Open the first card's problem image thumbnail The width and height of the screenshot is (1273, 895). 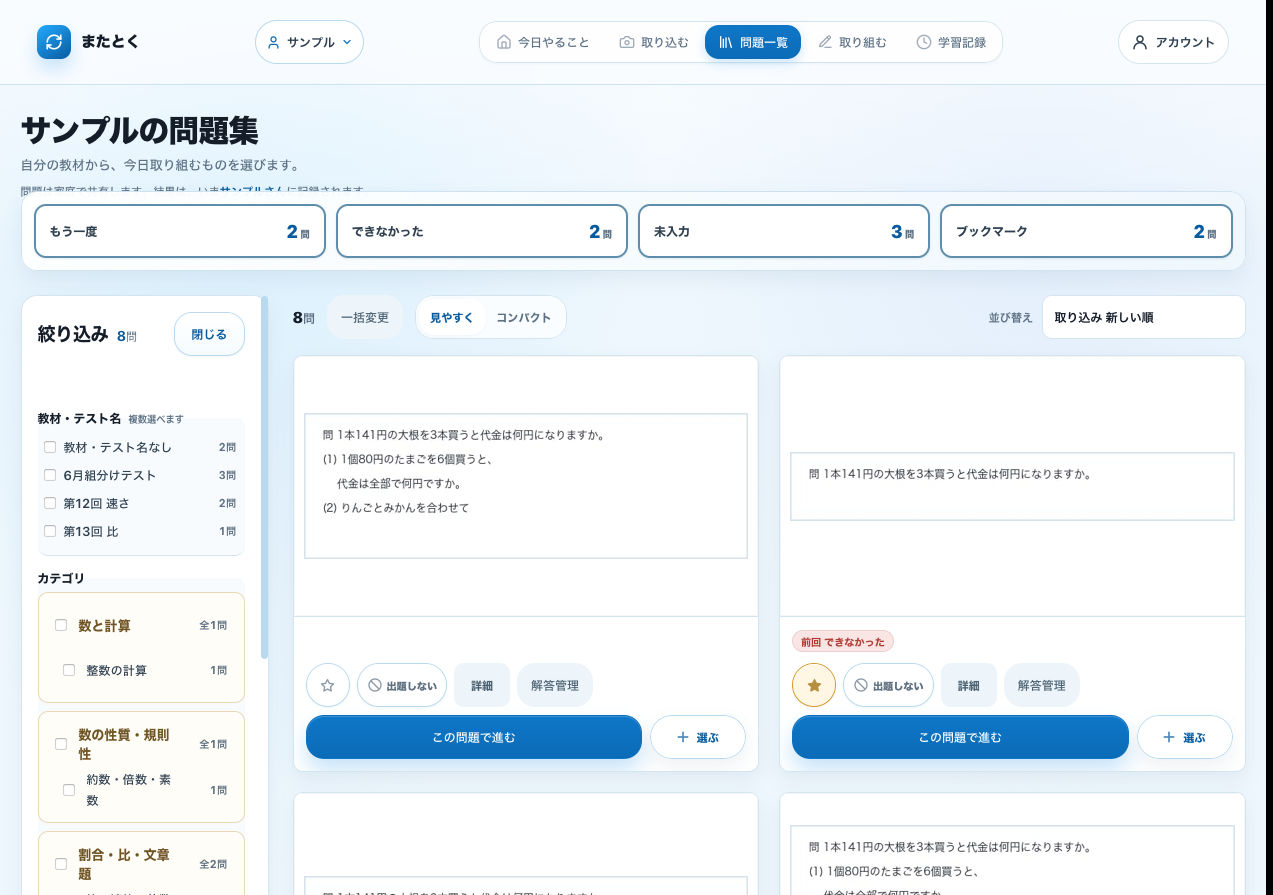(x=526, y=486)
